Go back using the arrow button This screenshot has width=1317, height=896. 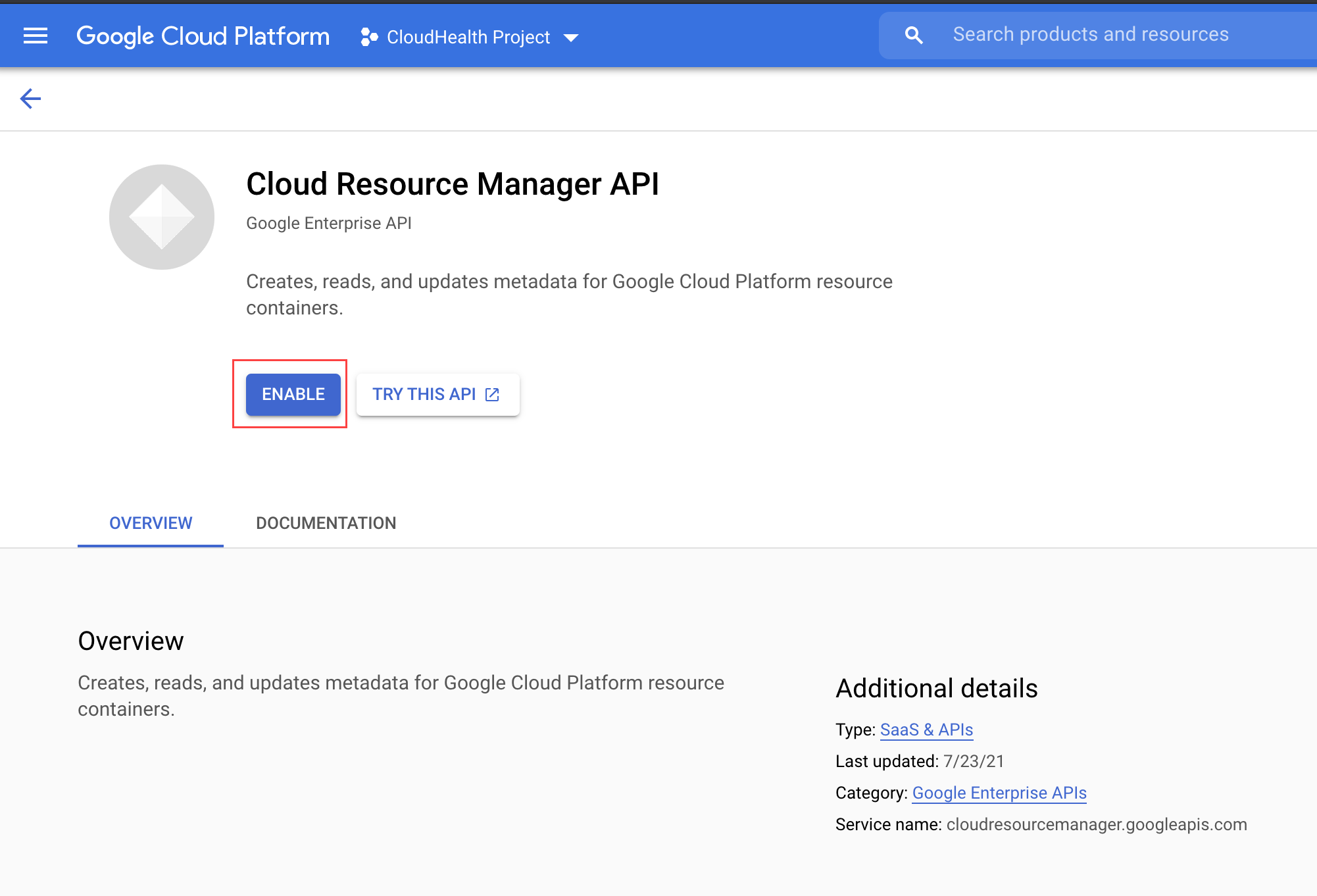pos(30,98)
